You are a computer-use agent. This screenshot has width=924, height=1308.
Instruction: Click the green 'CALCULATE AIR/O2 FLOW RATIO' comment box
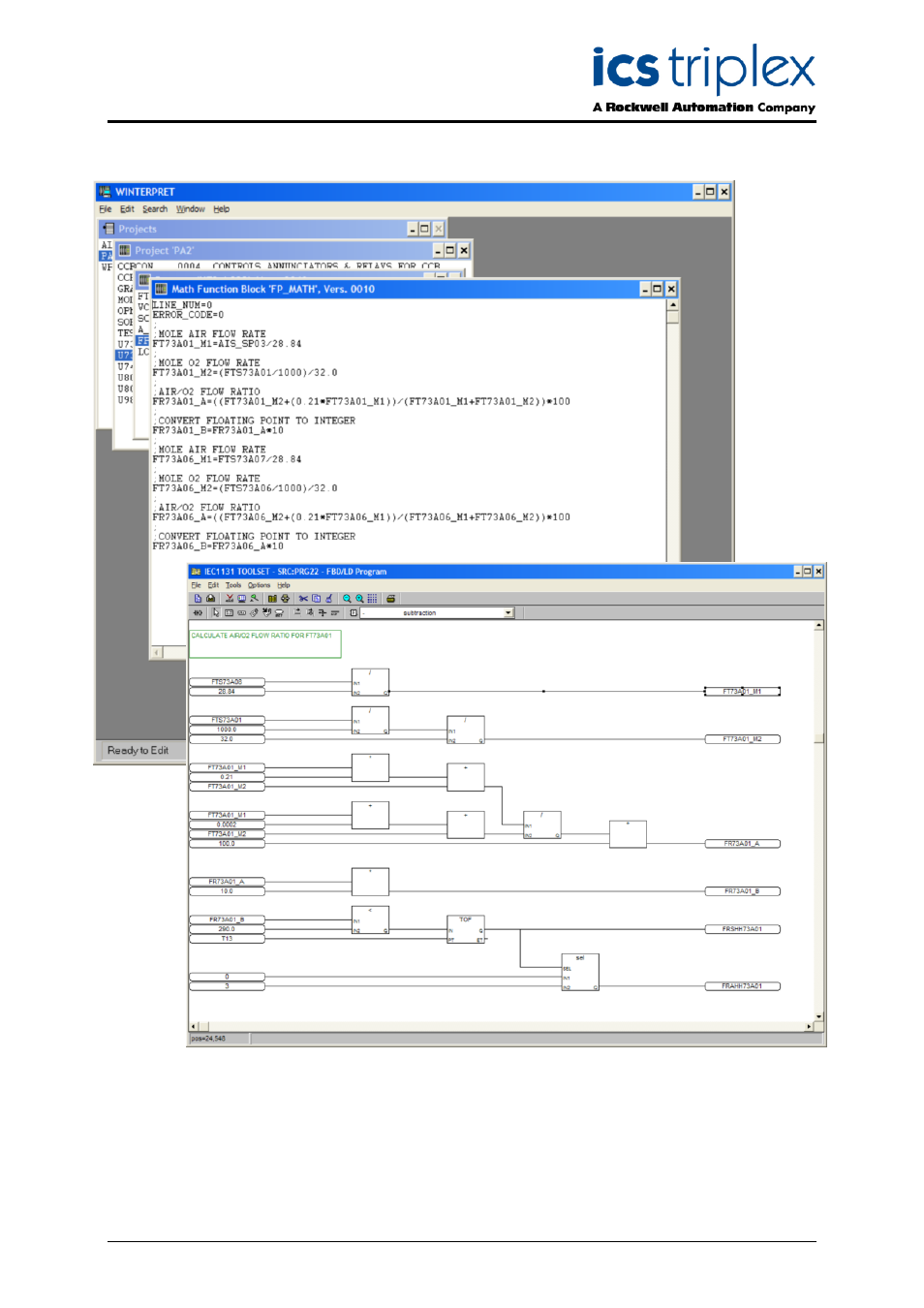coord(265,643)
